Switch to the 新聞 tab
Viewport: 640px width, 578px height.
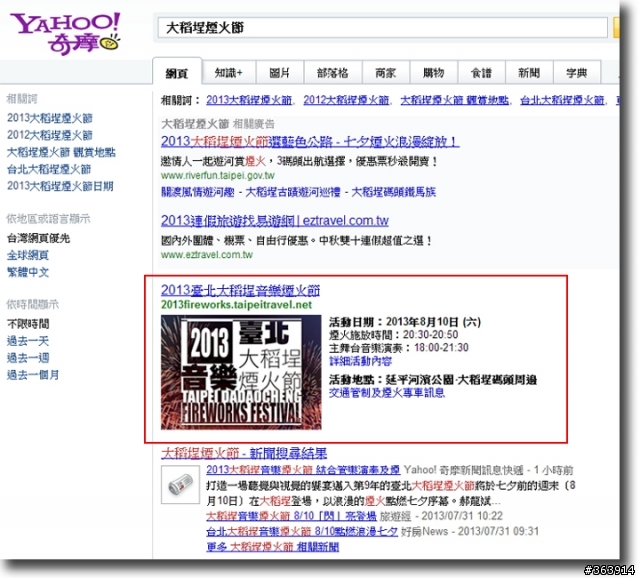tap(529, 73)
